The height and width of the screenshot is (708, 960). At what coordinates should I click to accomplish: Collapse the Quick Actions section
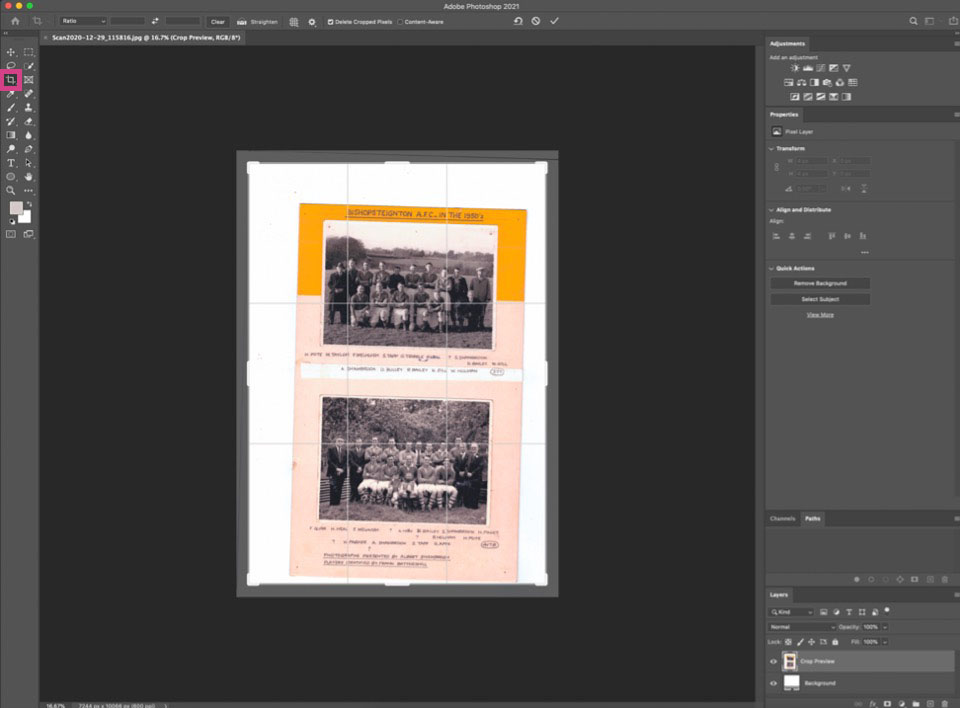tap(771, 269)
